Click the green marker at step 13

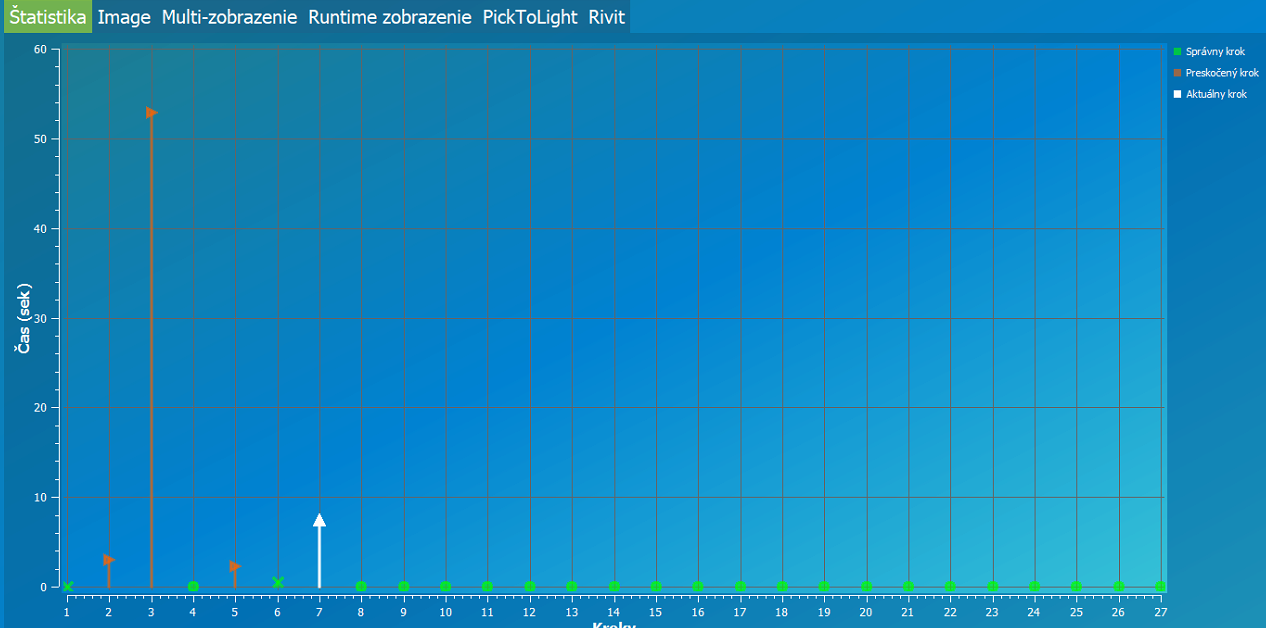tap(572, 587)
